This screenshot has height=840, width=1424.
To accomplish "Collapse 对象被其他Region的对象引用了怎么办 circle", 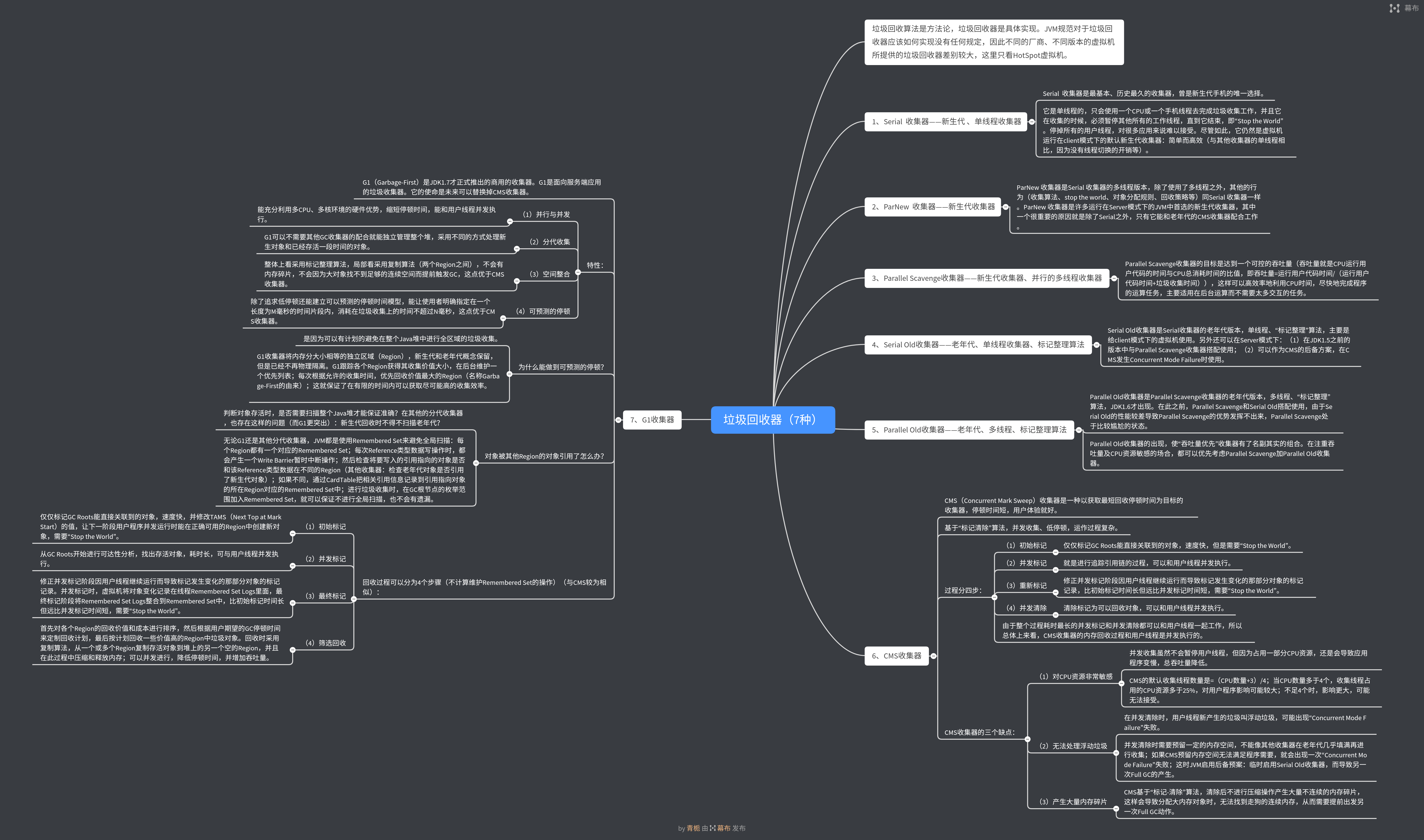I will click(476, 463).
